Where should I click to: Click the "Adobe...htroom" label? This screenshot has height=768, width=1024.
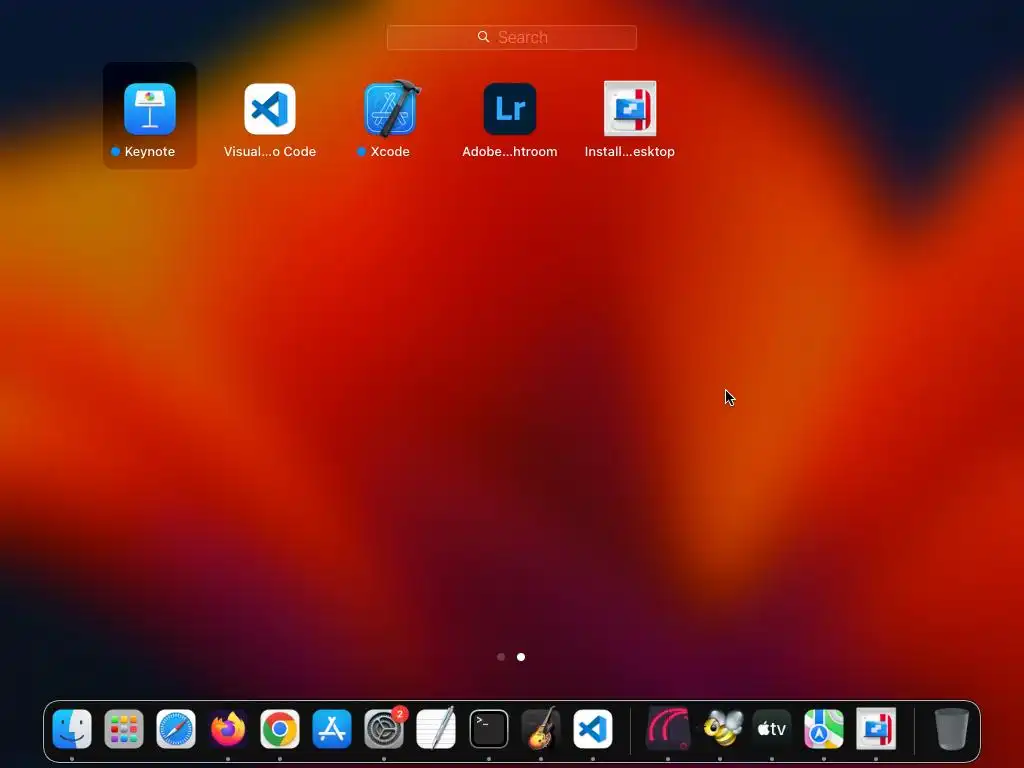[510, 152]
